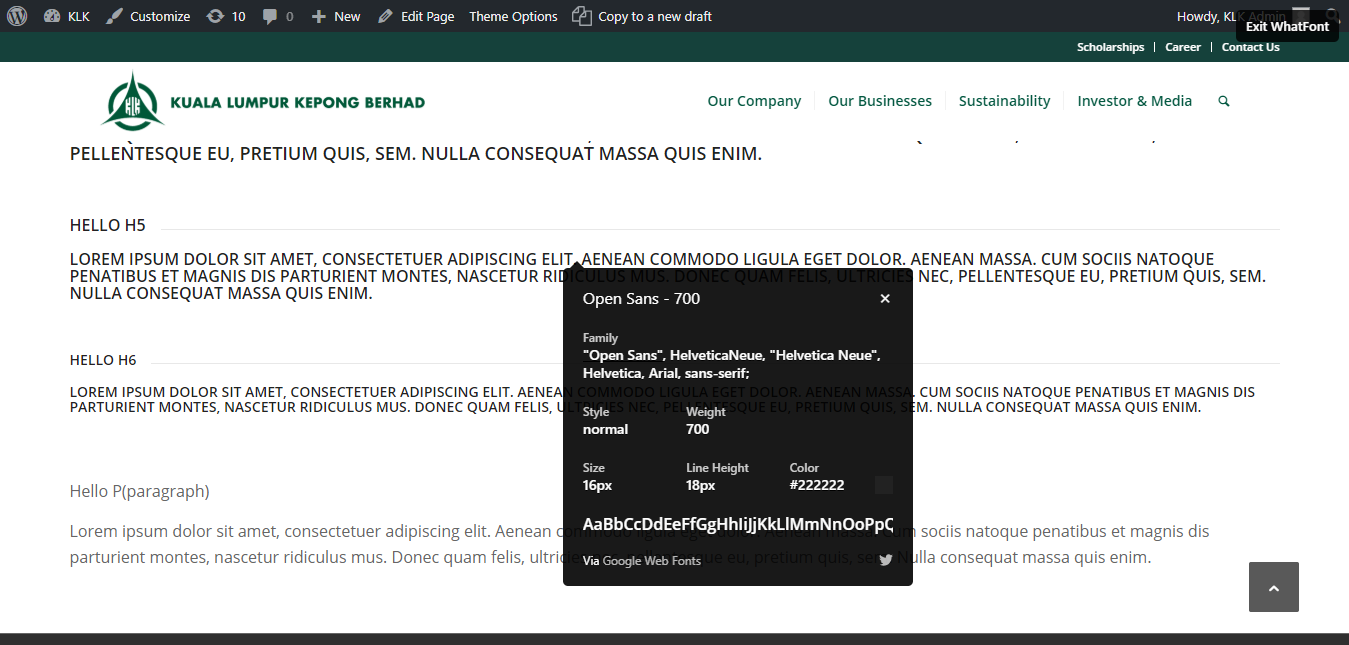
Task: Click the site search magnifier icon
Action: click(1224, 101)
